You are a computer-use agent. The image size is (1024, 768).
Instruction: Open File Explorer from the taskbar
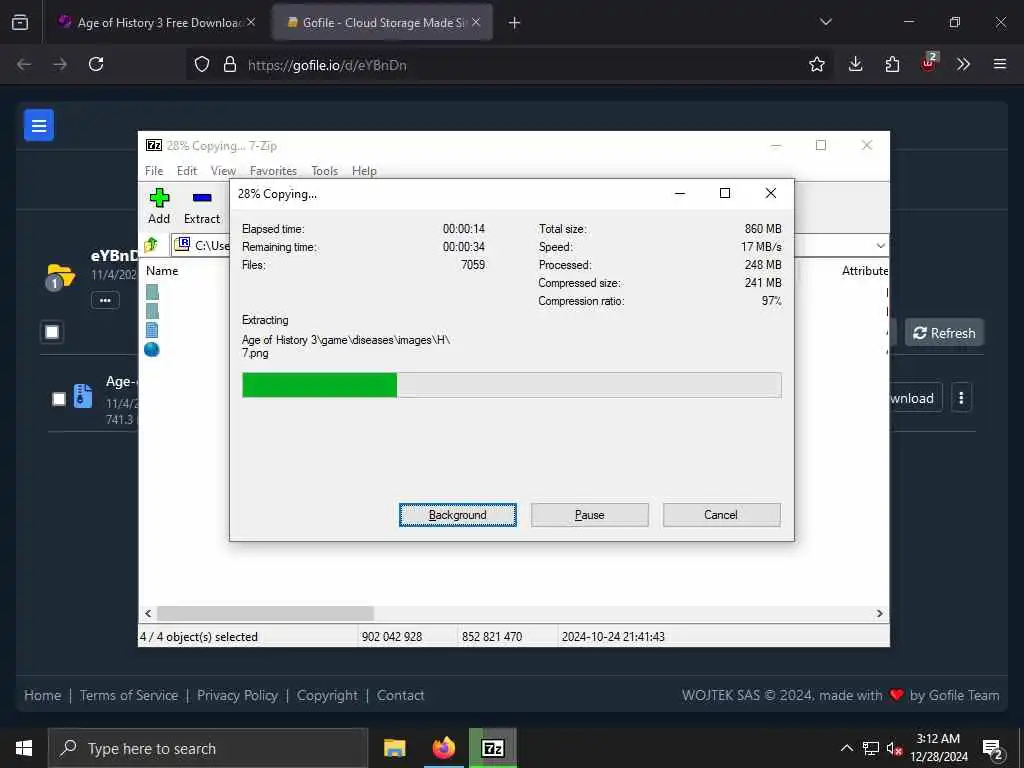point(394,748)
